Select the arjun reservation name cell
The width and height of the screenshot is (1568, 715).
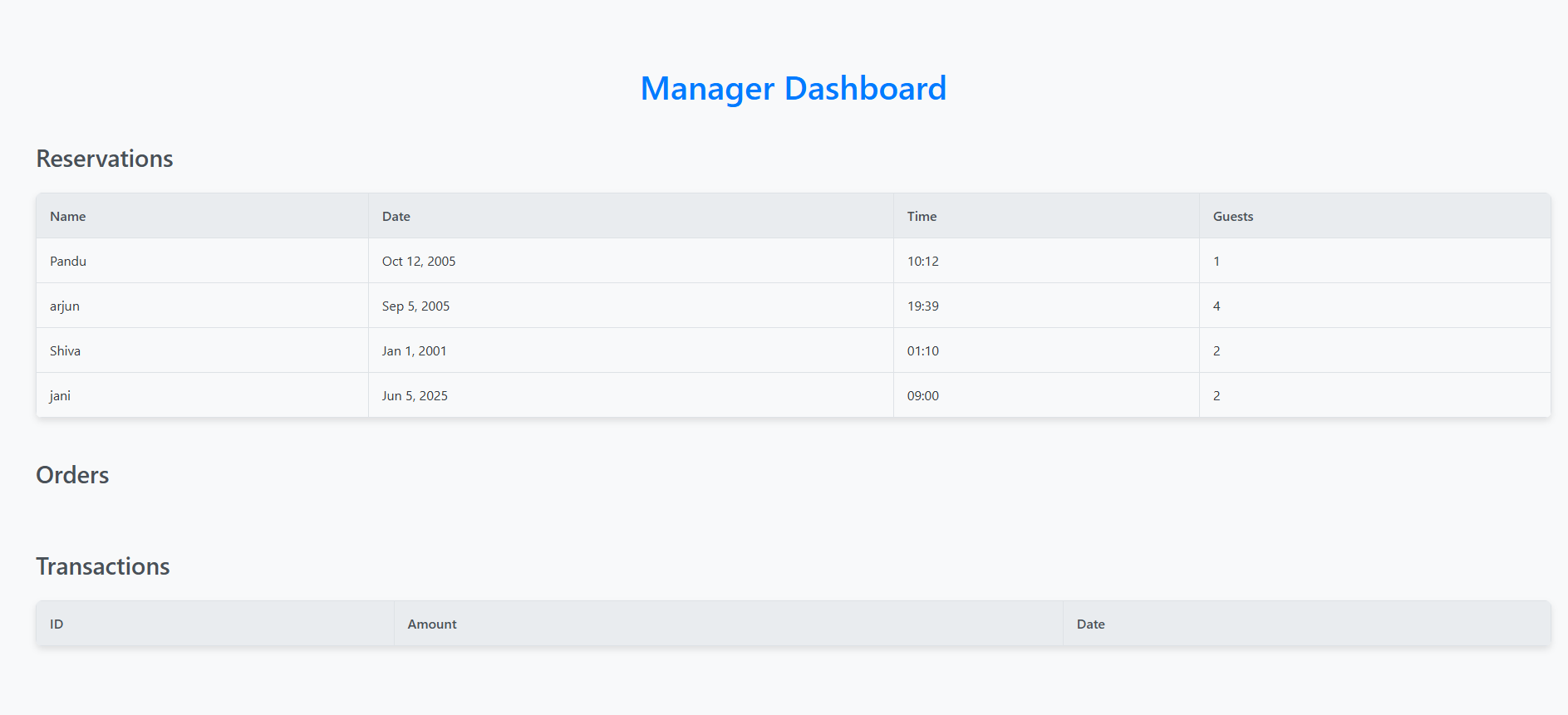(65, 306)
